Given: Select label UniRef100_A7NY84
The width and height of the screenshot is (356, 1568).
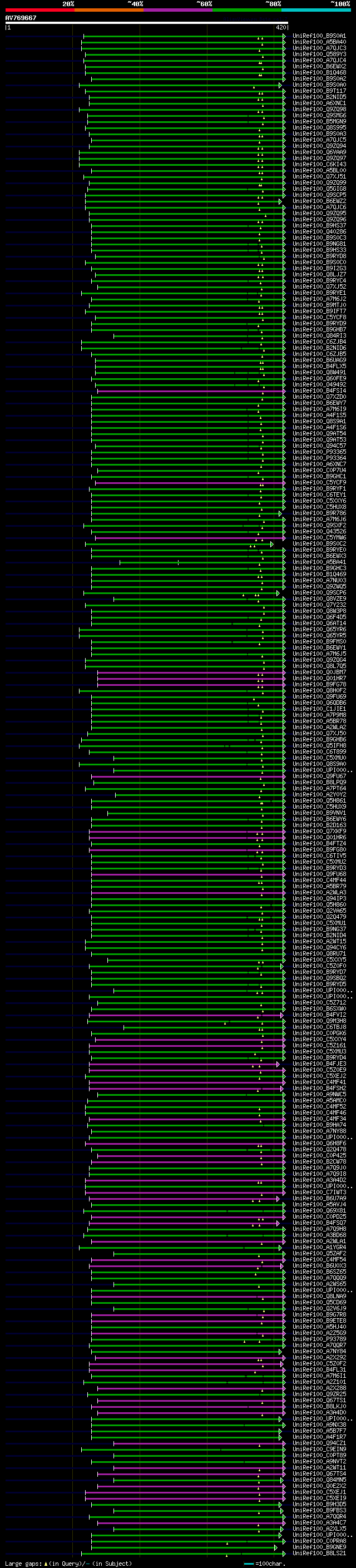Looking at the screenshot, I should click(319, 1351).
